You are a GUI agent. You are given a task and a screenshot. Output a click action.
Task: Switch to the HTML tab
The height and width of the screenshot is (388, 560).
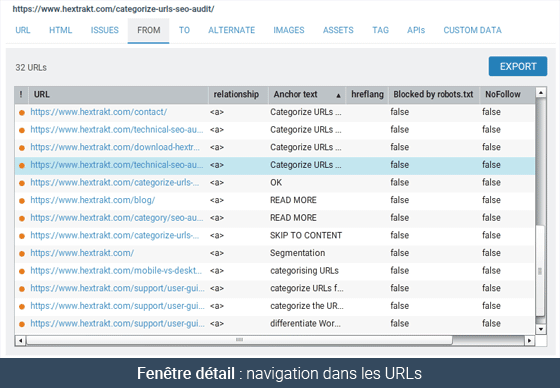coord(60,30)
